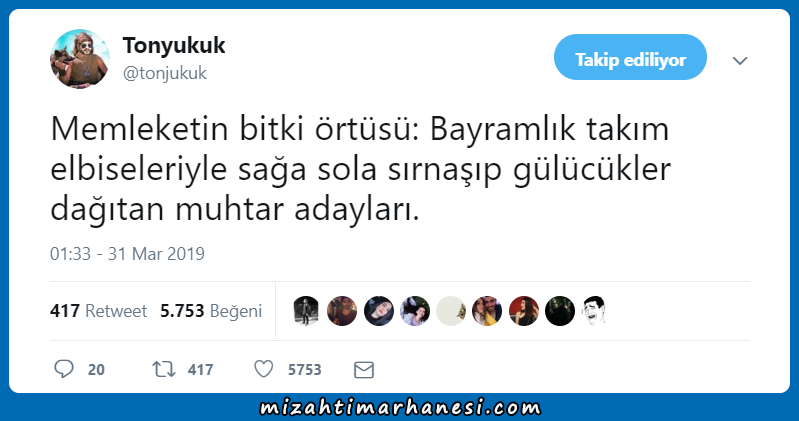
Task: Click the retweet arrows icon
Action: [x=164, y=369]
